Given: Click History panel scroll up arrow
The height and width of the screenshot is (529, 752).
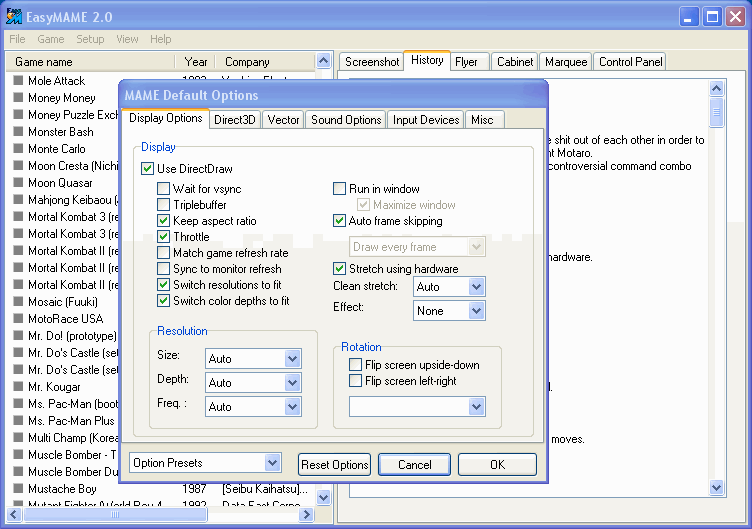Looking at the screenshot, I should click(717, 88).
